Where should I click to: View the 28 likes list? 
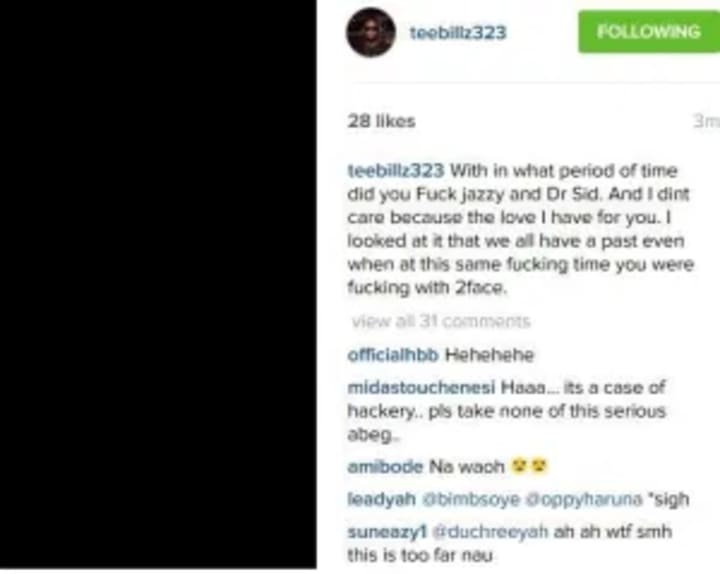click(x=382, y=121)
